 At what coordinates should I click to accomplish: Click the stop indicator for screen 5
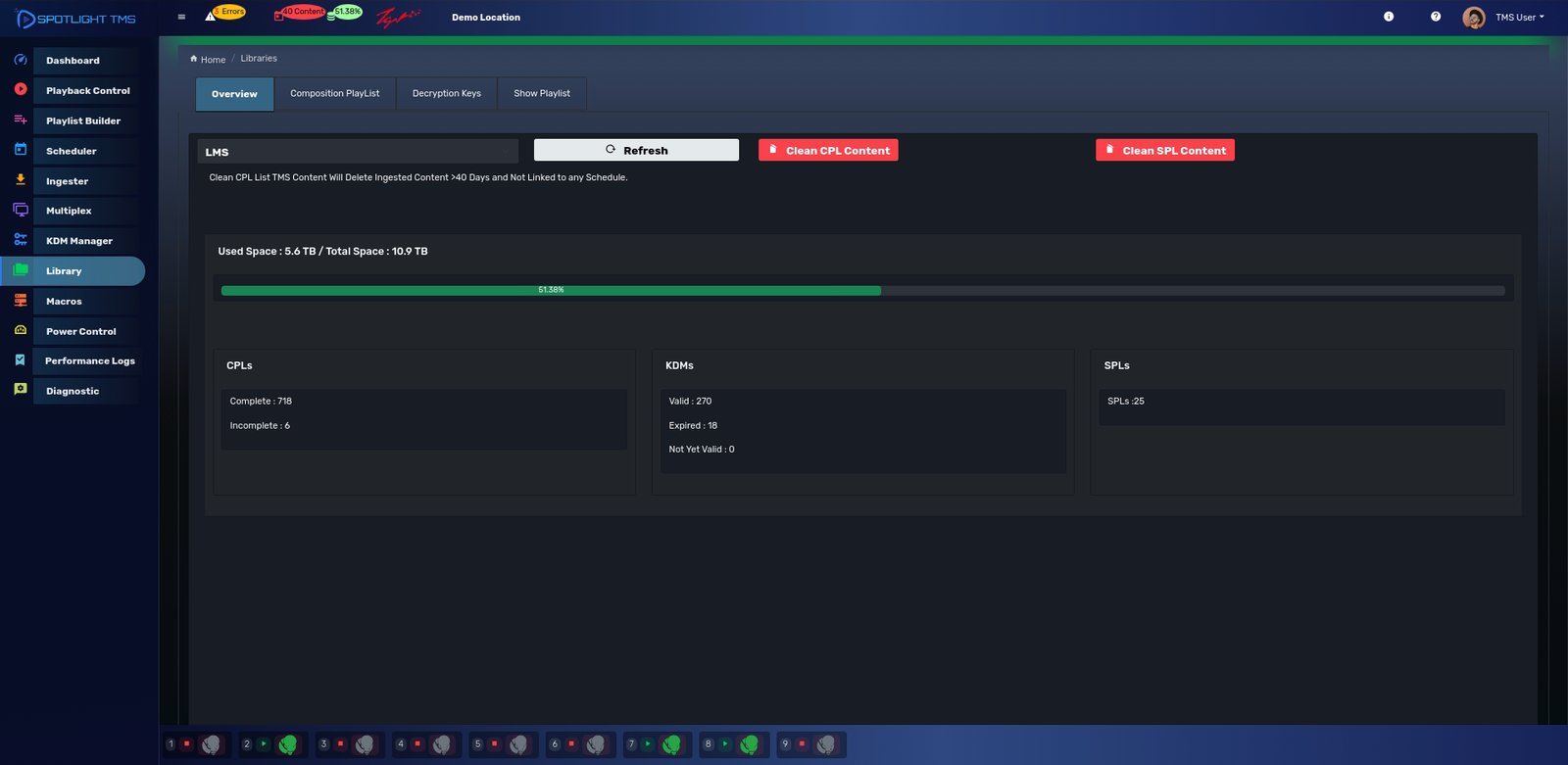tap(494, 744)
